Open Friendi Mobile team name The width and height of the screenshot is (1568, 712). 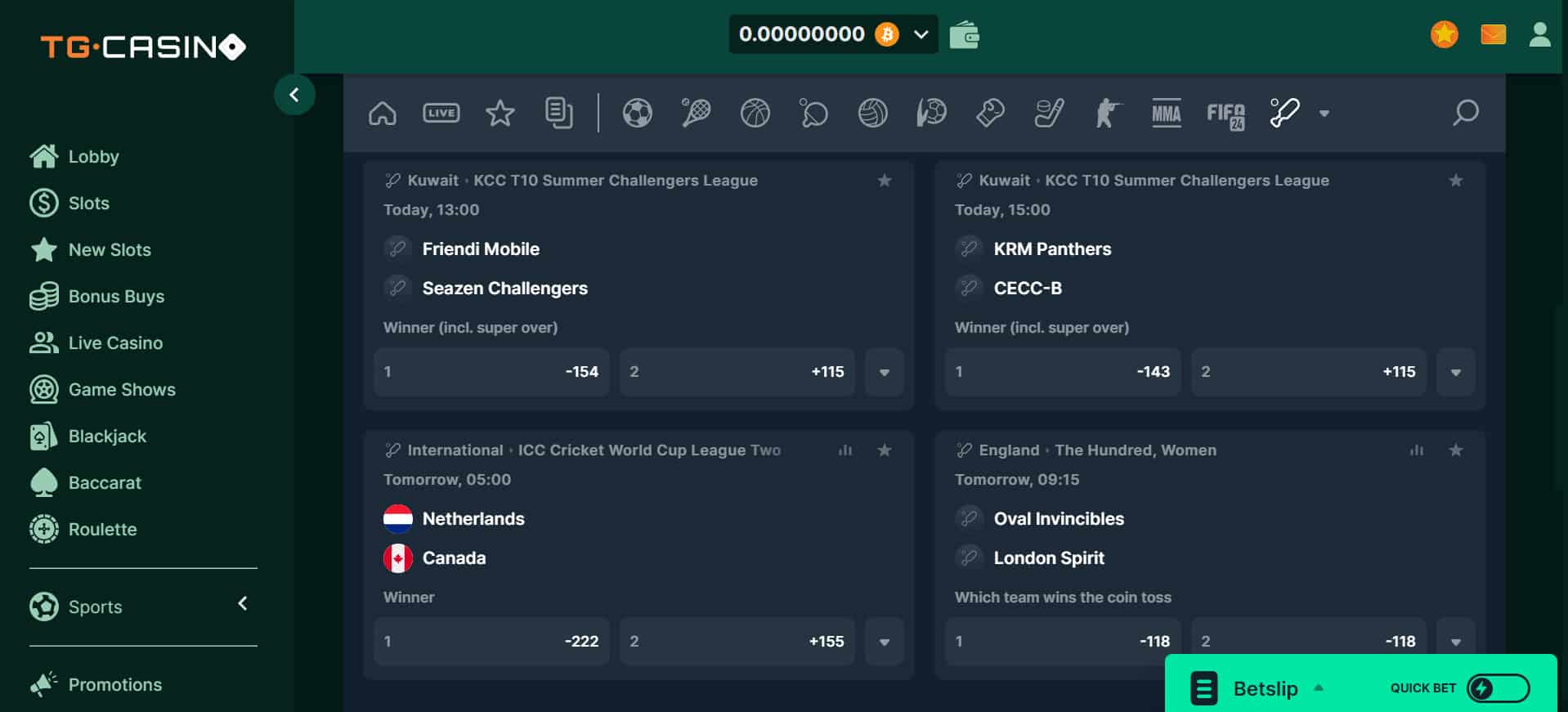(x=481, y=249)
